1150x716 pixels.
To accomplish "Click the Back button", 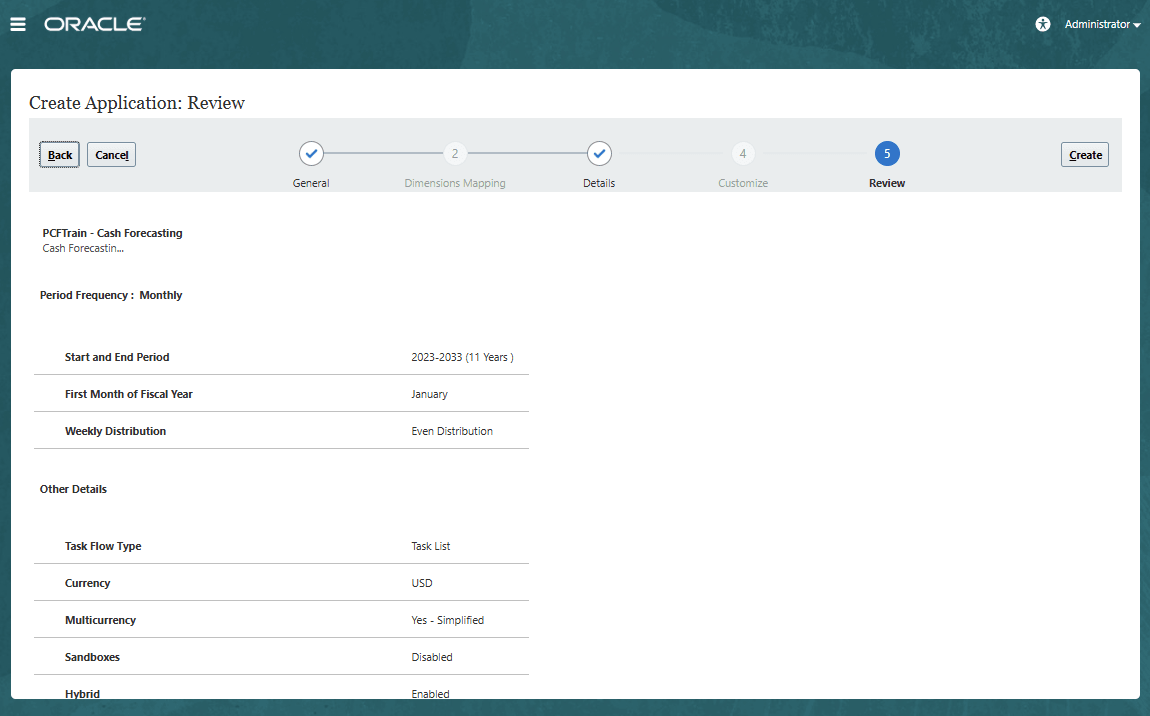I will [59, 155].
